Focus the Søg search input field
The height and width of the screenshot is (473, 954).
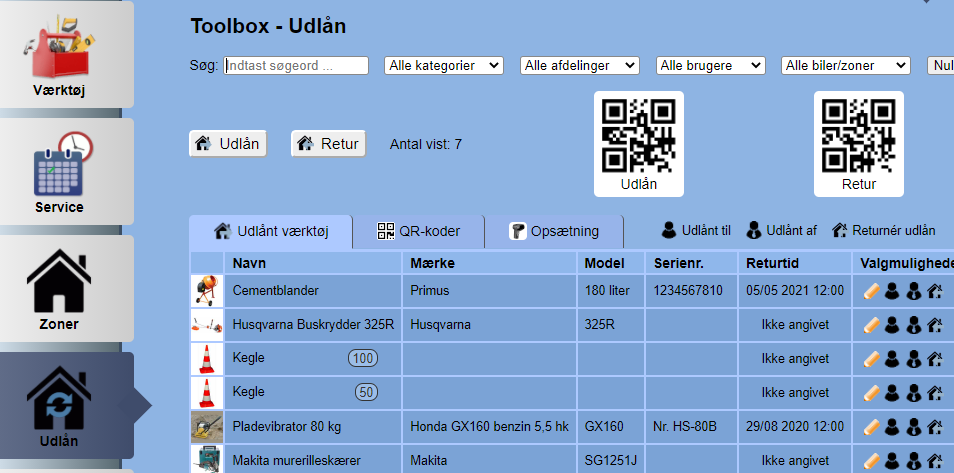(296, 66)
